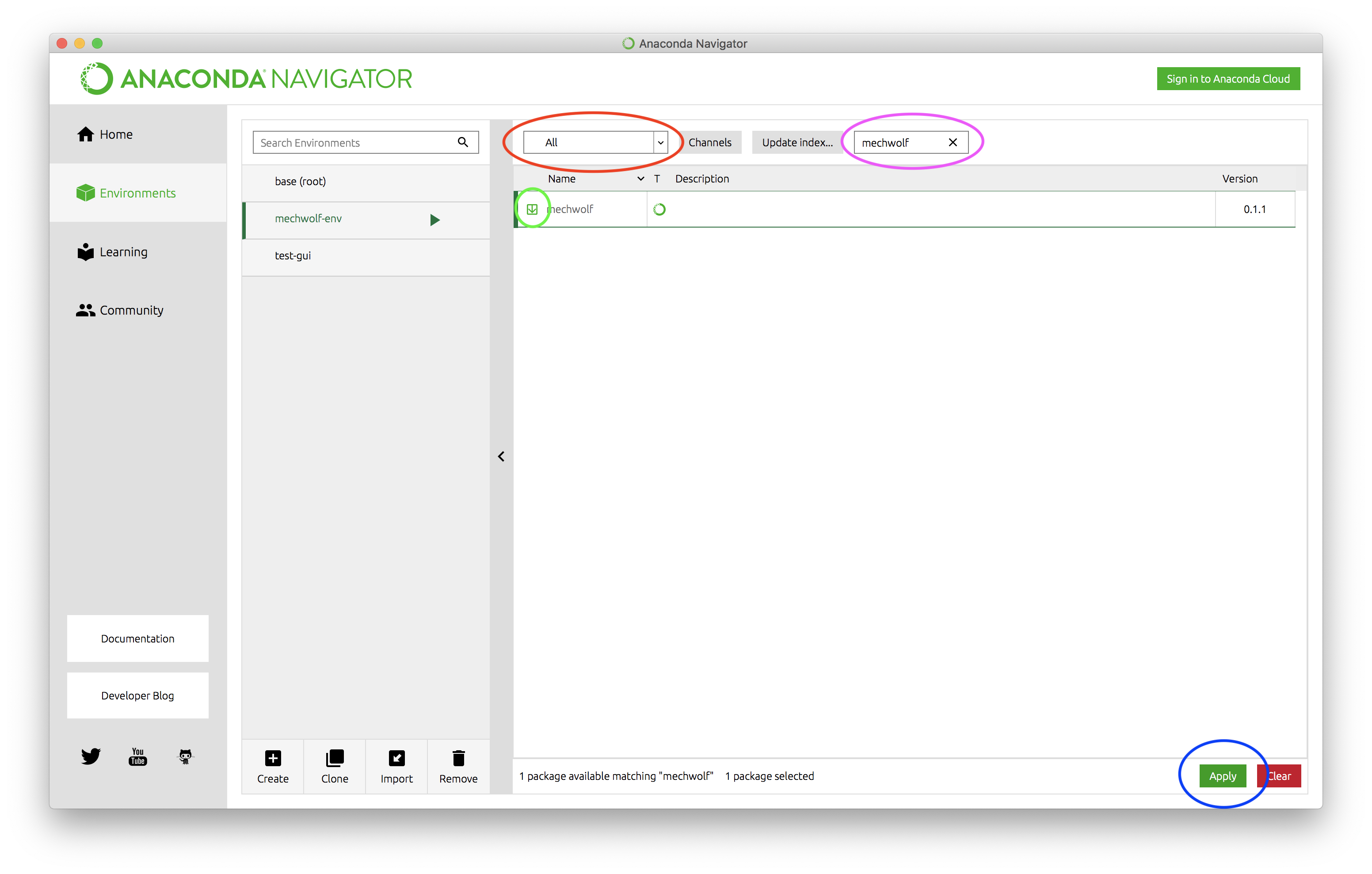The height and width of the screenshot is (874, 1372).
Task: Open the Learning section
Action: tap(138, 252)
